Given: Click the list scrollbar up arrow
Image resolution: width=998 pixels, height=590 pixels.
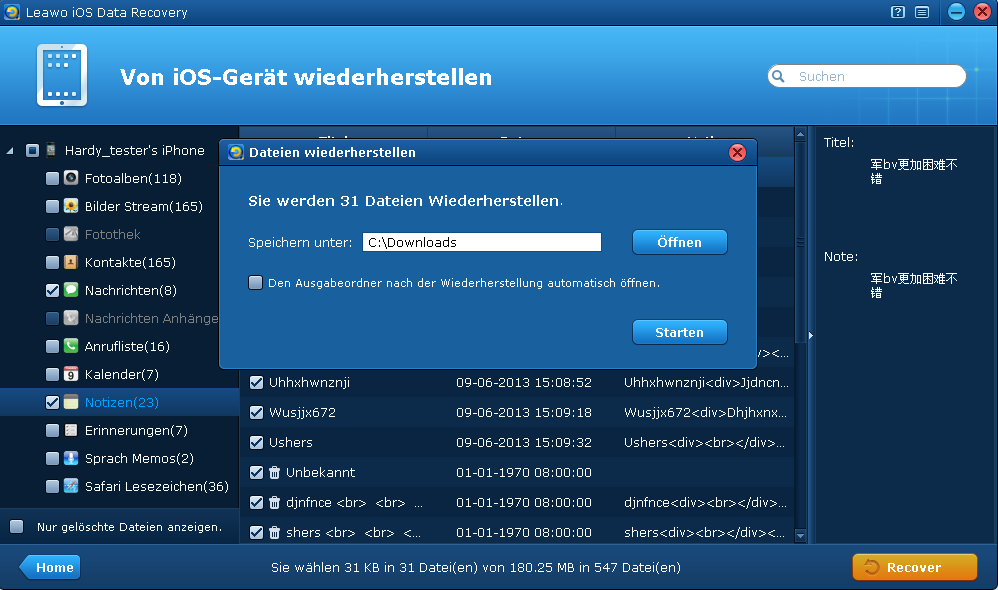Looking at the screenshot, I should click(801, 134).
